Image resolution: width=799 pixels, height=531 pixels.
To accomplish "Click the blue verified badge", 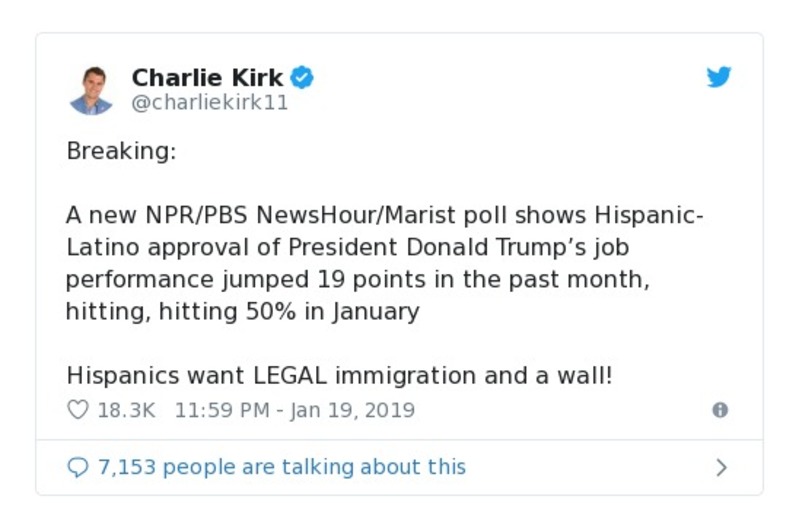I will (x=302, y=77).
